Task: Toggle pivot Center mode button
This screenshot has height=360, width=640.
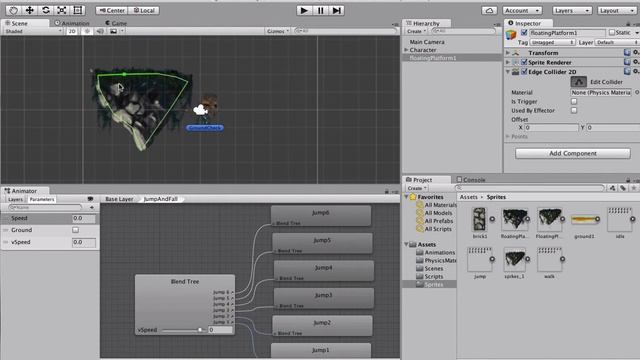Action: click(x=112, y=10)
